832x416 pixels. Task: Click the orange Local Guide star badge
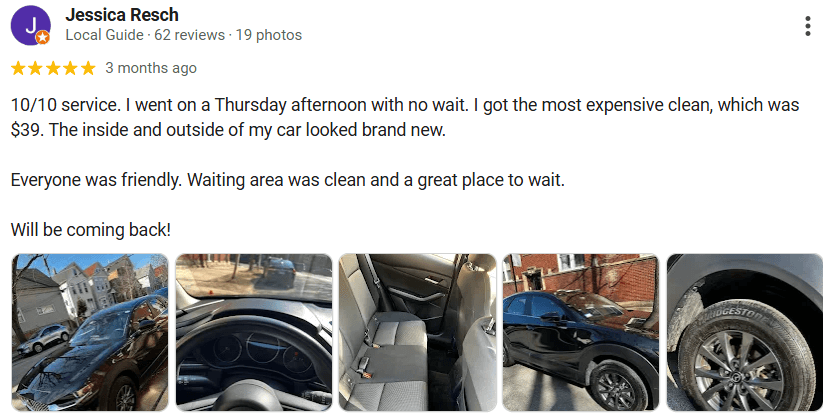(x=43, y=38)
